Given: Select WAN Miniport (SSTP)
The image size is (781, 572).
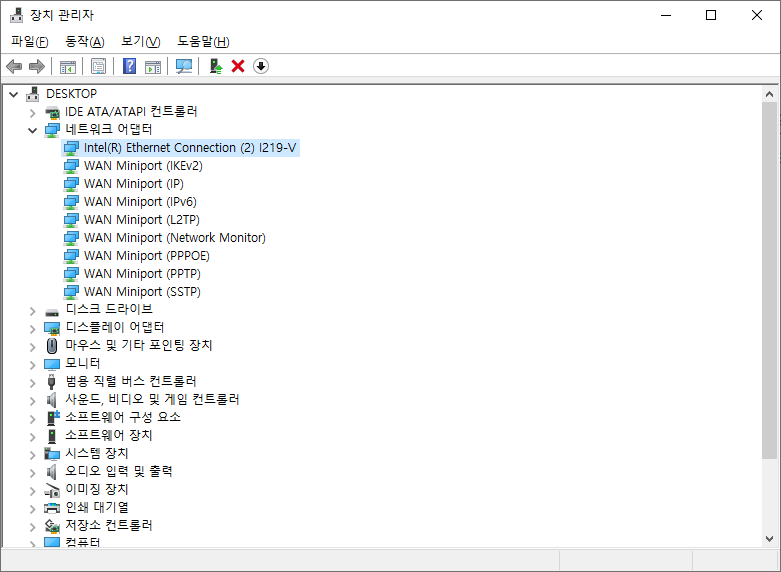Looking at the screenshot, I should (x=142, y=291).
